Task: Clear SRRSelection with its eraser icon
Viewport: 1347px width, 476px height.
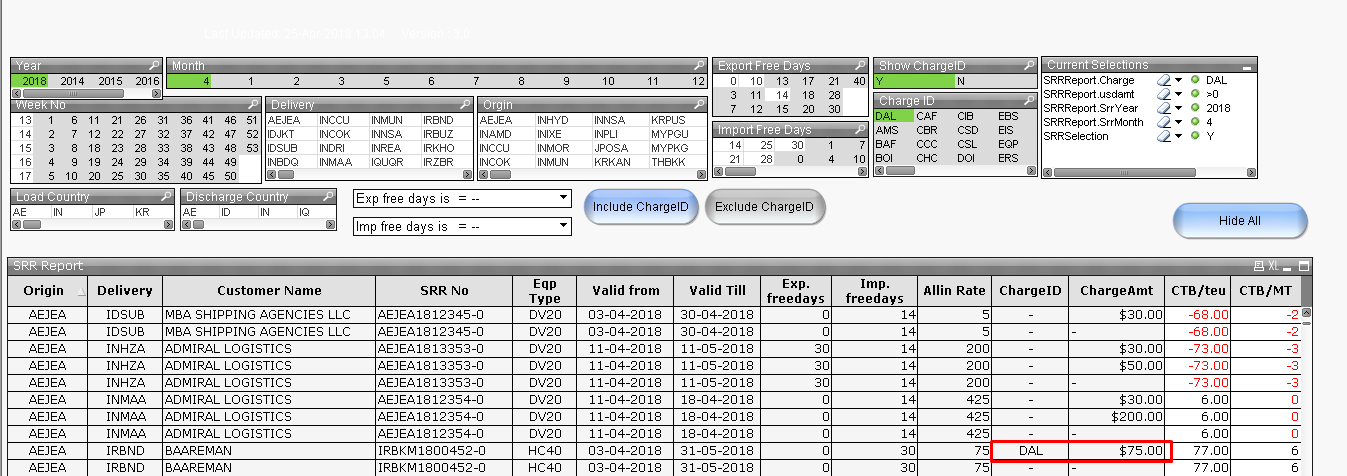Action: tap(1164, 136)
